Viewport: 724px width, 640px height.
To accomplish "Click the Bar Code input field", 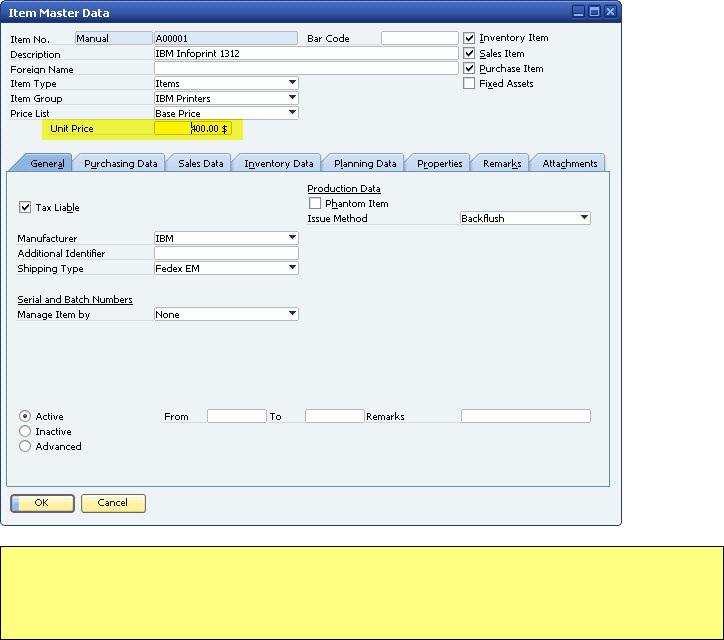I will [420, 38].
